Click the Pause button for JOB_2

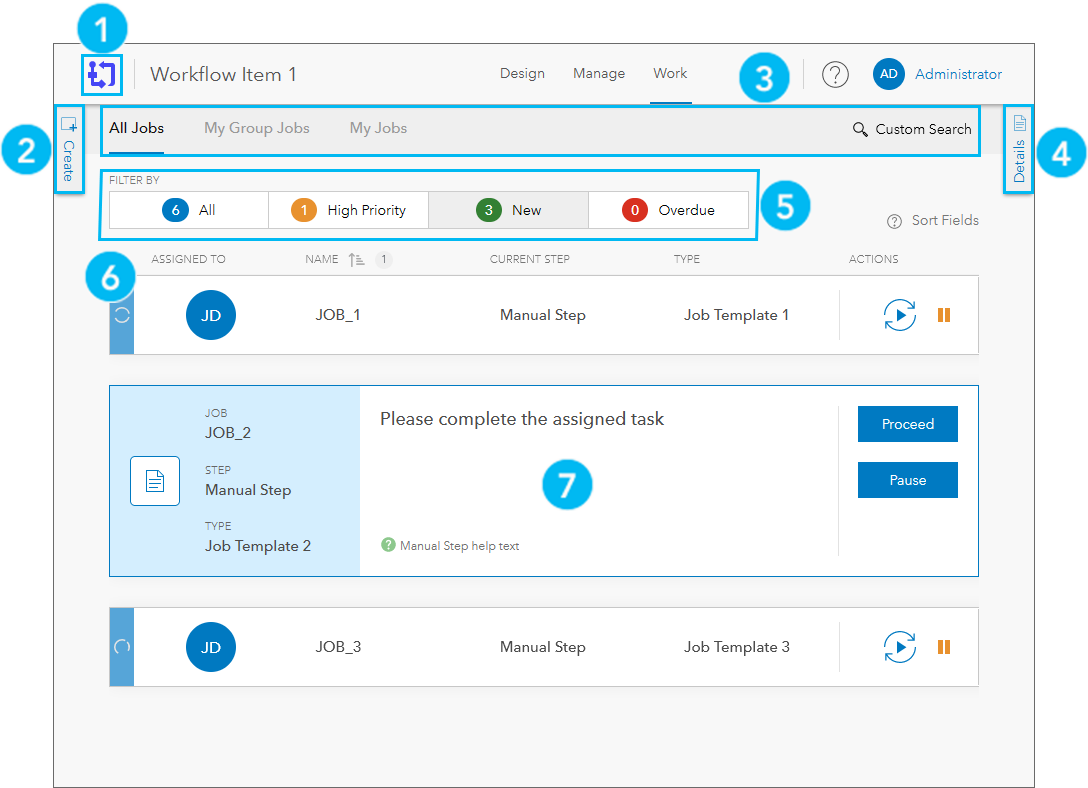907,479
